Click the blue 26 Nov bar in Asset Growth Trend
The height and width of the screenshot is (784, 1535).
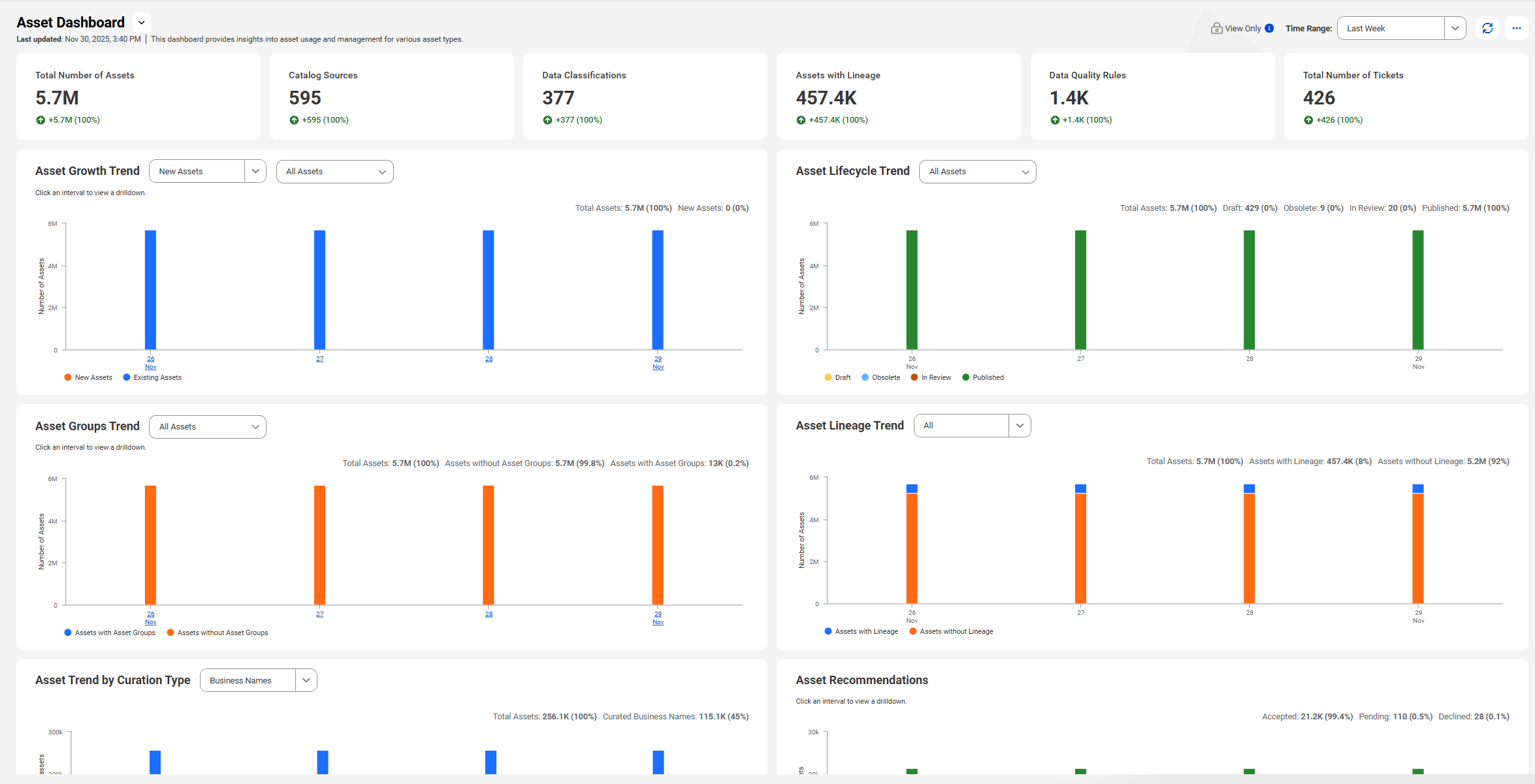click(151, 290)
